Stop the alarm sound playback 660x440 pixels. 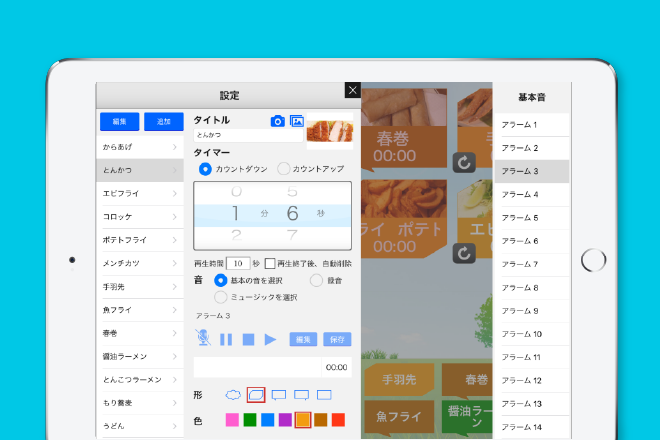coord(248,339)
